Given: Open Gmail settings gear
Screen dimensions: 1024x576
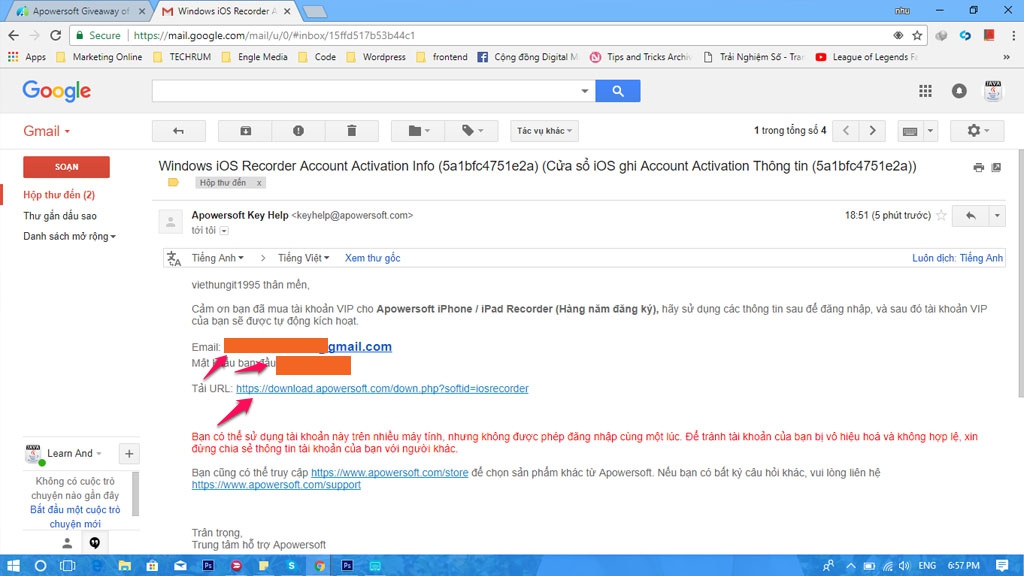Looking at the screenshot, I should [x=977, y=131].
